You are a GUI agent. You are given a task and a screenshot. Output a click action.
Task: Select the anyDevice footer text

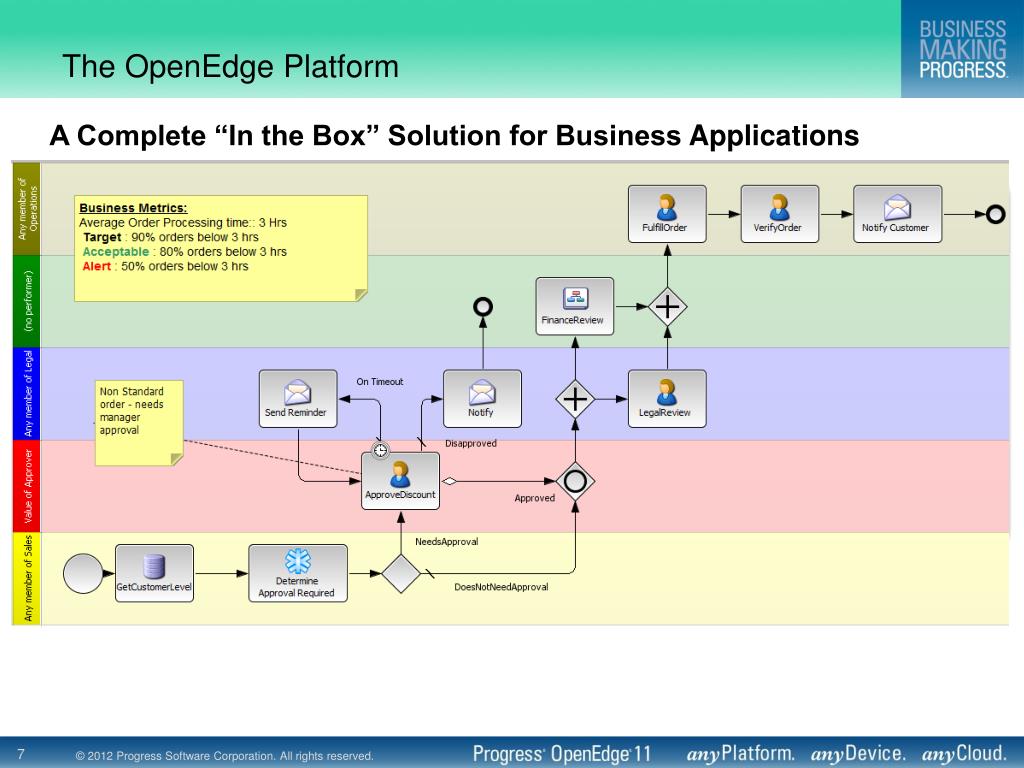pos(858,754)
